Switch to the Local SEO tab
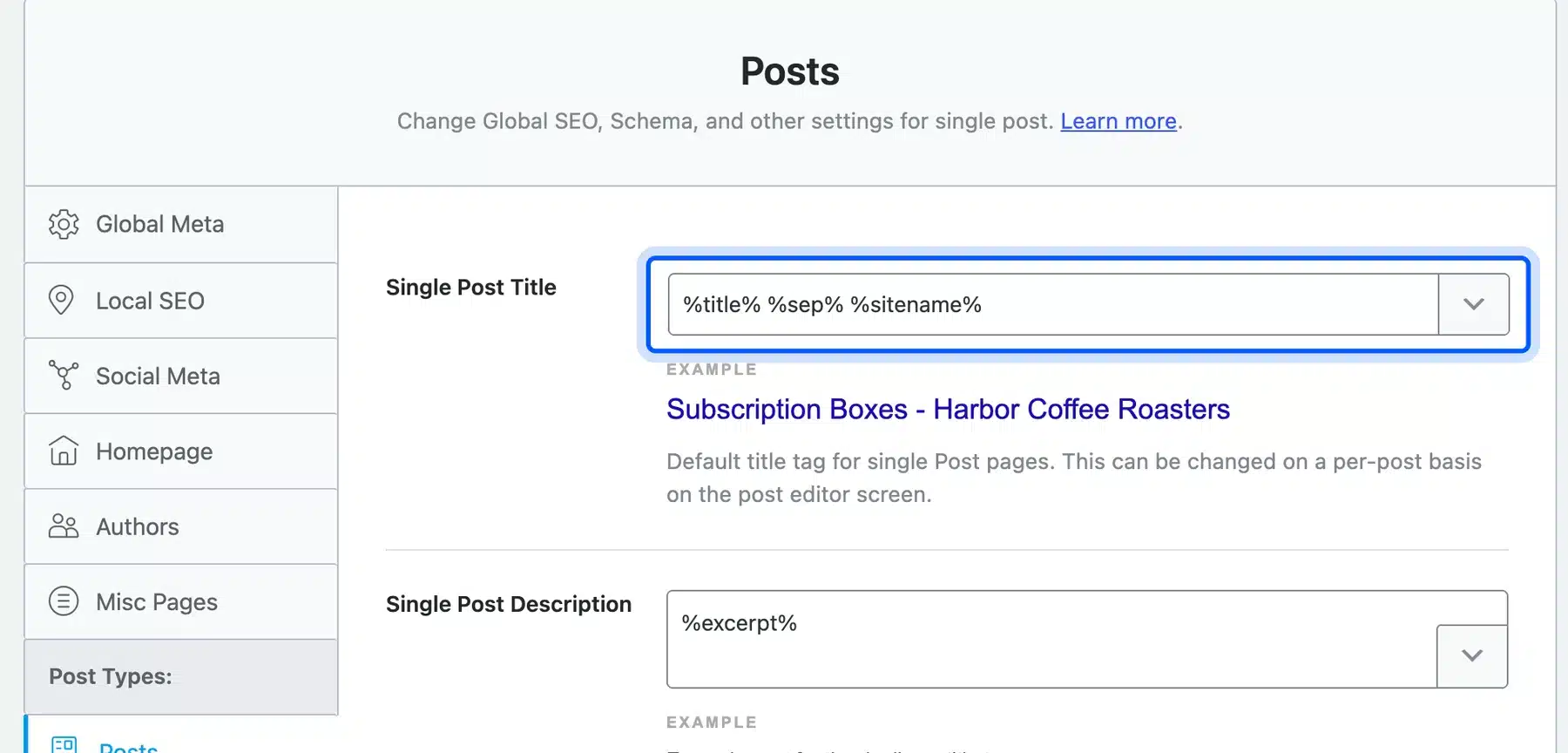 pyautogui.click(x=181, y=300)
